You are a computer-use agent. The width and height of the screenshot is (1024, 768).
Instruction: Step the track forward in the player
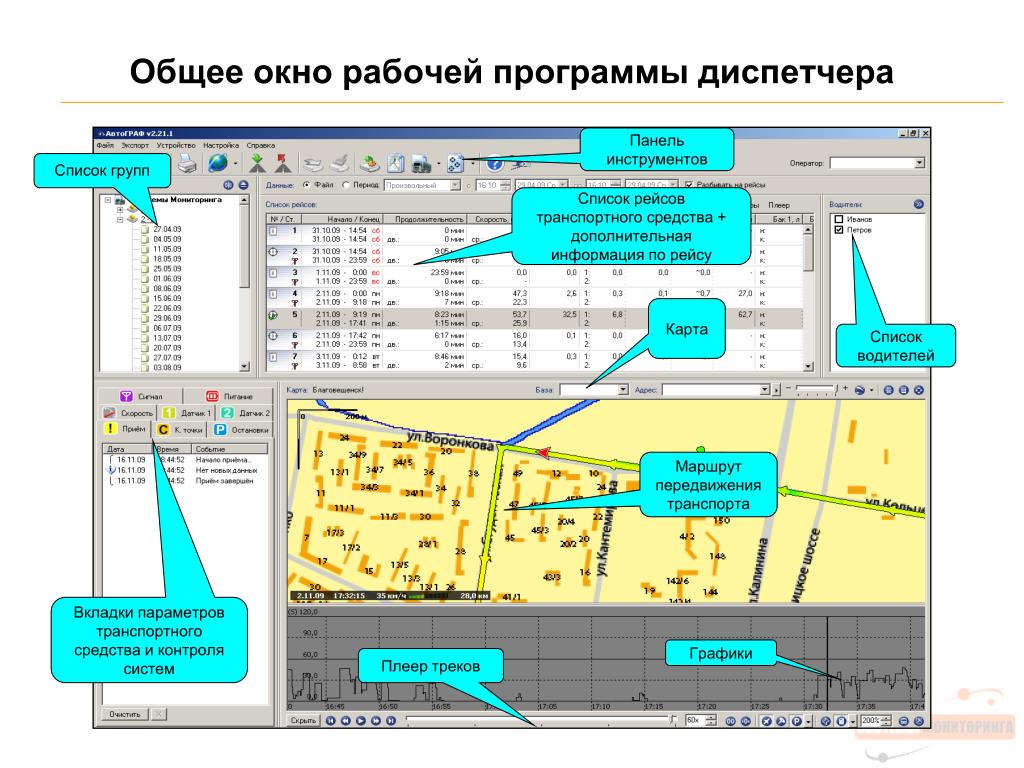pyautogui.click(x=376, y=720)
